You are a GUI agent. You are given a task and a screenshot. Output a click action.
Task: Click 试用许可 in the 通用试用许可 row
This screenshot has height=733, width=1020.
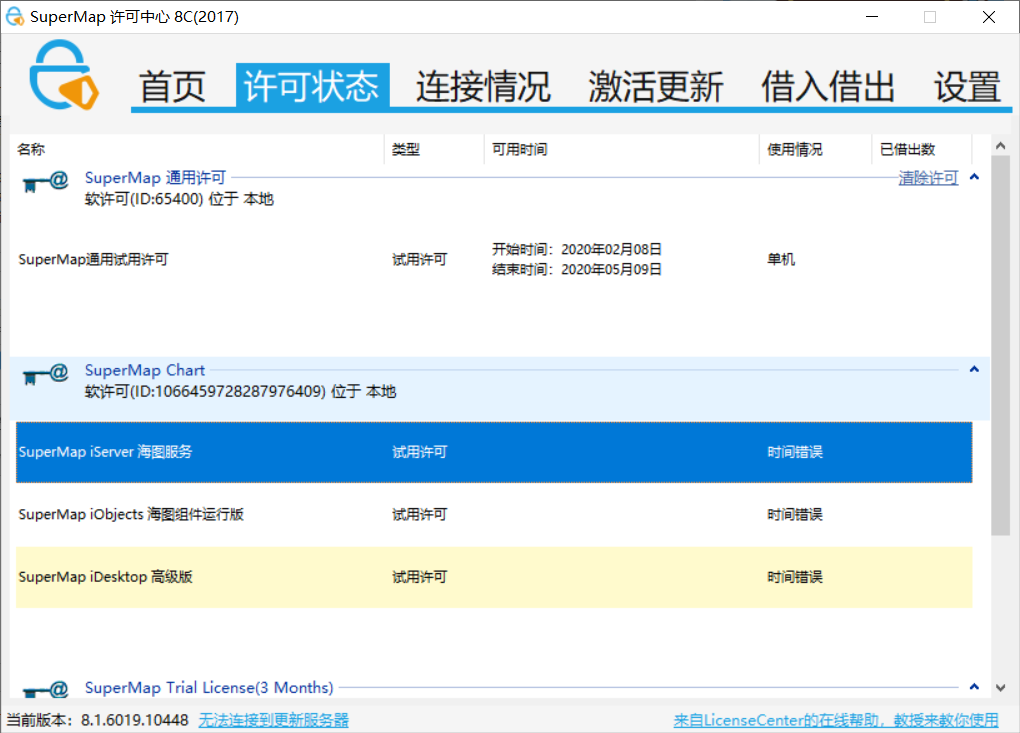pyautogui.click(x=420, y=260)
